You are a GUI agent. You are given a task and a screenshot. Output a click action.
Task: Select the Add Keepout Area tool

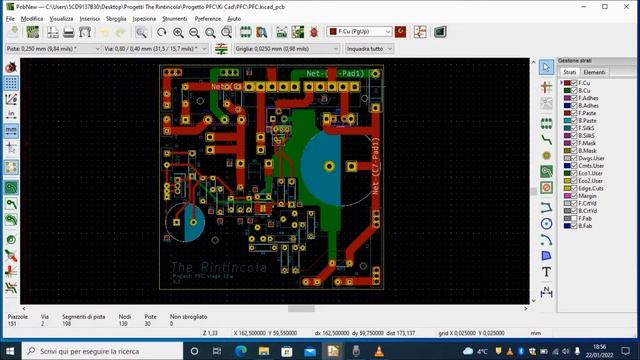547,188
